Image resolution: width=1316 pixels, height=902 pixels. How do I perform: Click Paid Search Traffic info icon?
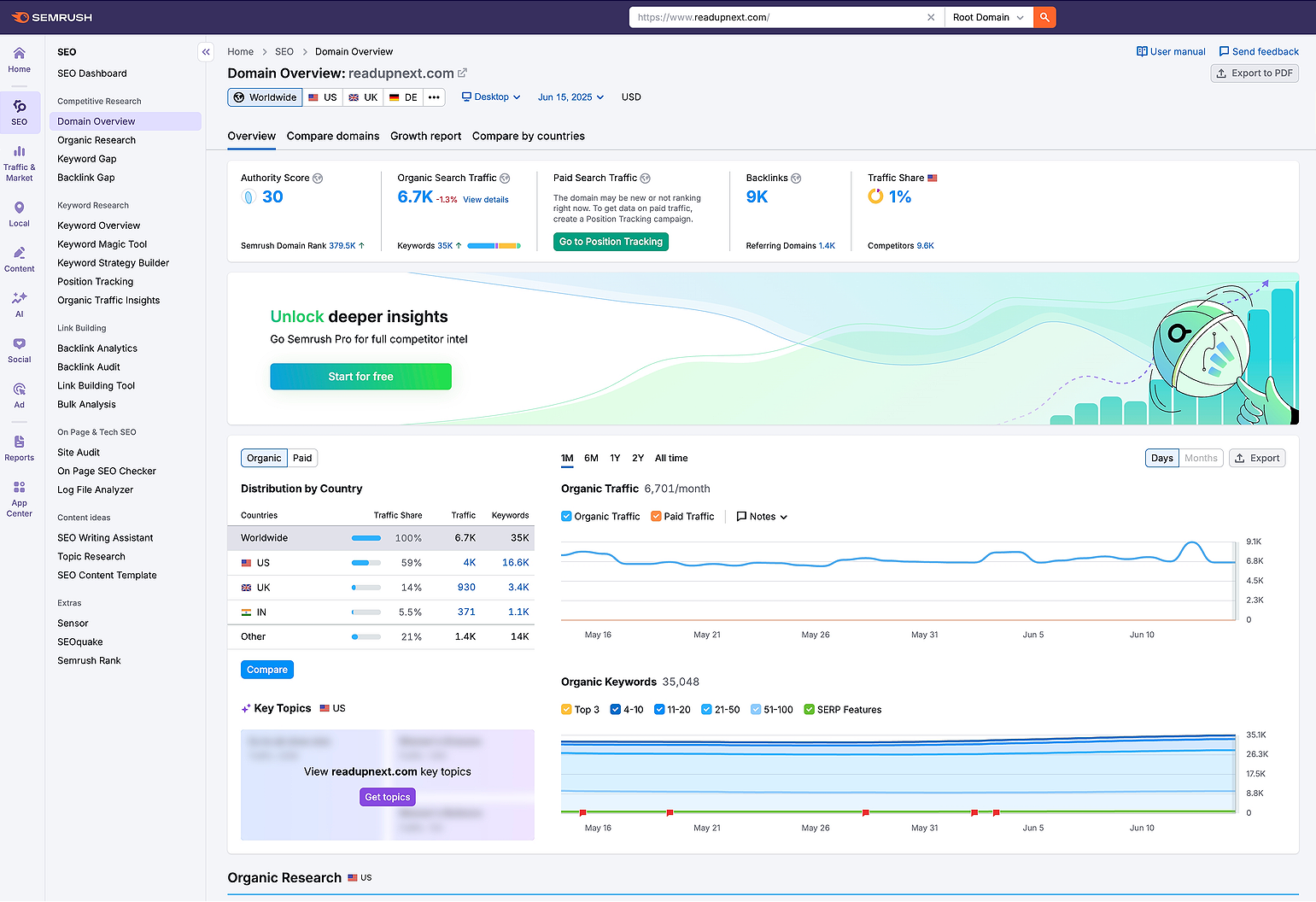646,179
